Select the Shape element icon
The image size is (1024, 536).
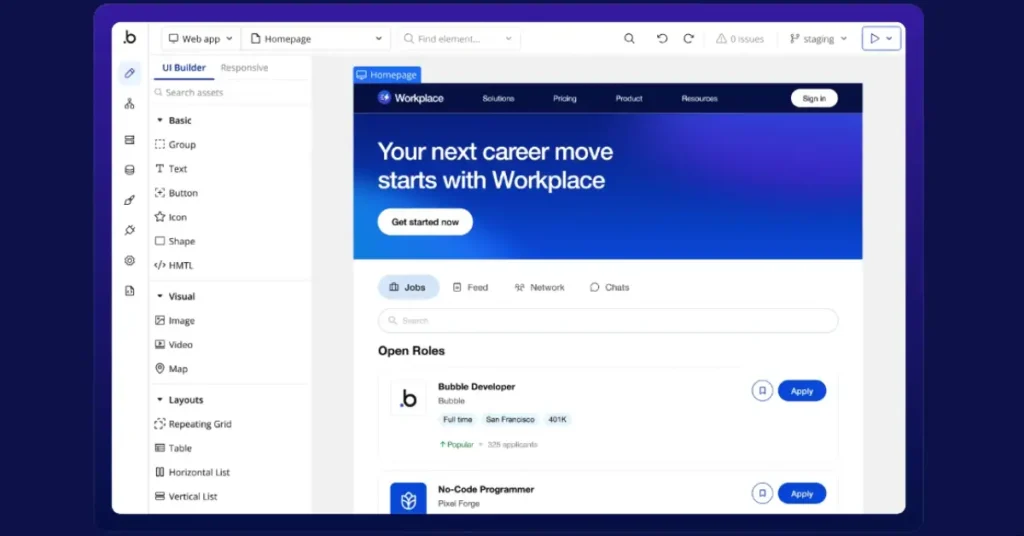pos(159,241)
